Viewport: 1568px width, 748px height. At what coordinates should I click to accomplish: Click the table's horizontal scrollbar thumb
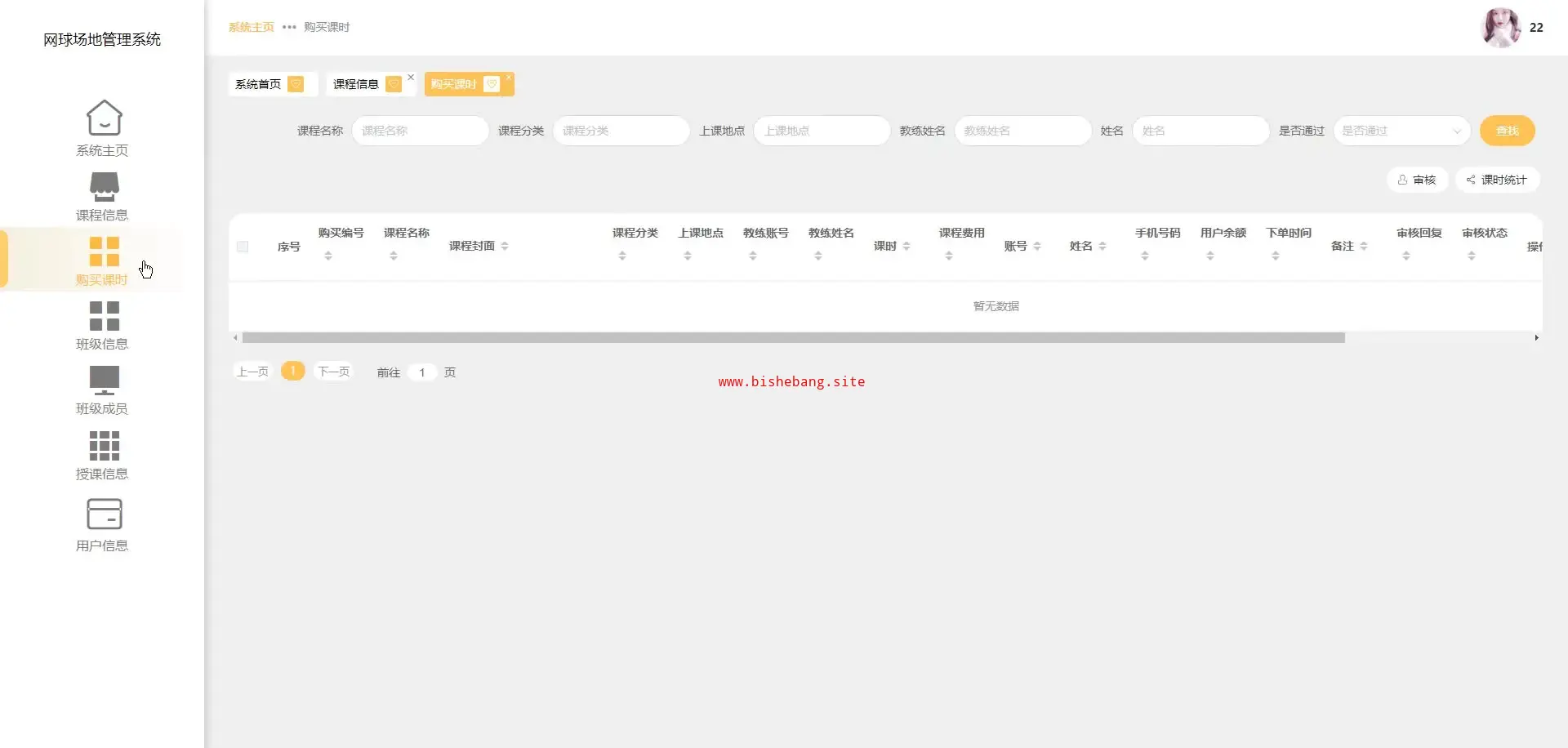tap(794, 337)
